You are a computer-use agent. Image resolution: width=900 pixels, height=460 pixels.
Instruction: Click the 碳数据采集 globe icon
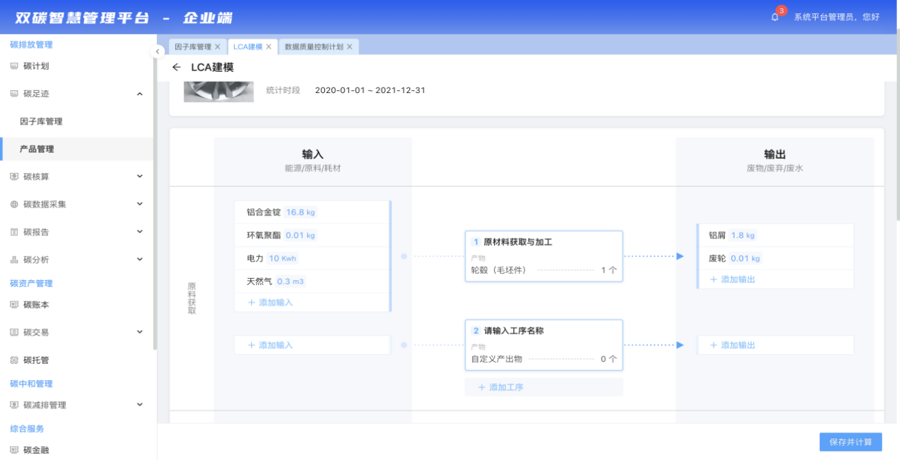point(14,204)
